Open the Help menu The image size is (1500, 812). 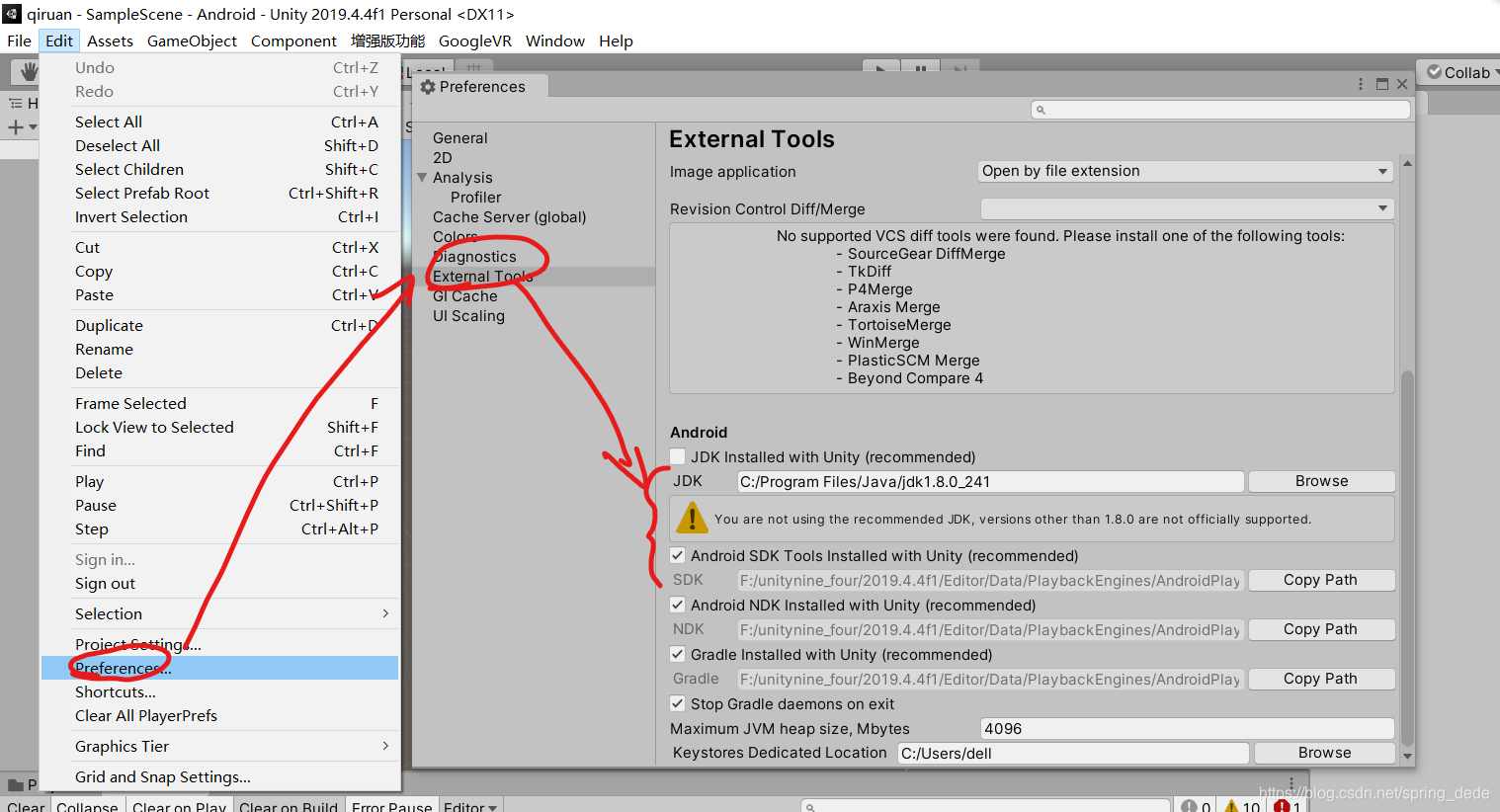(x=616, y=41)
